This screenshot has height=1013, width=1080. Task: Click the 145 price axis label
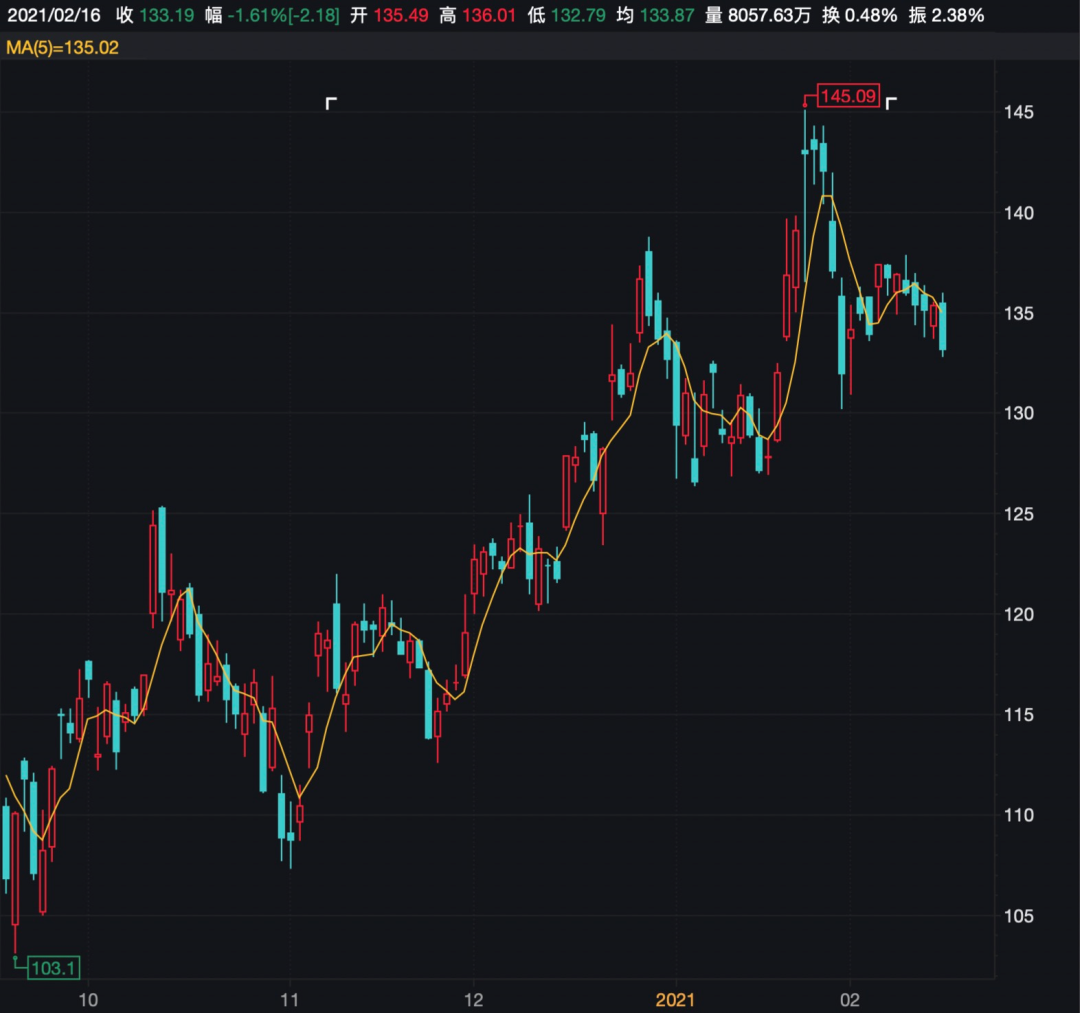(1019, 112)
